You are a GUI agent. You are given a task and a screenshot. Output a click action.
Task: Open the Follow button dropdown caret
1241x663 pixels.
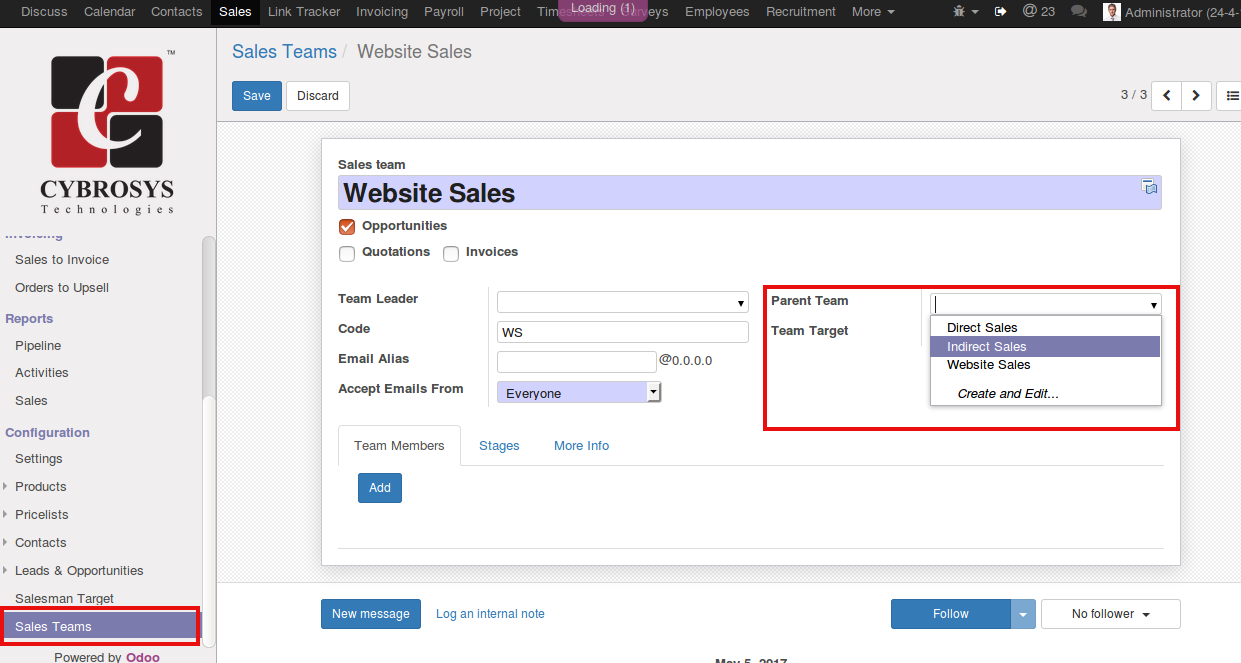click(1023, 614)
